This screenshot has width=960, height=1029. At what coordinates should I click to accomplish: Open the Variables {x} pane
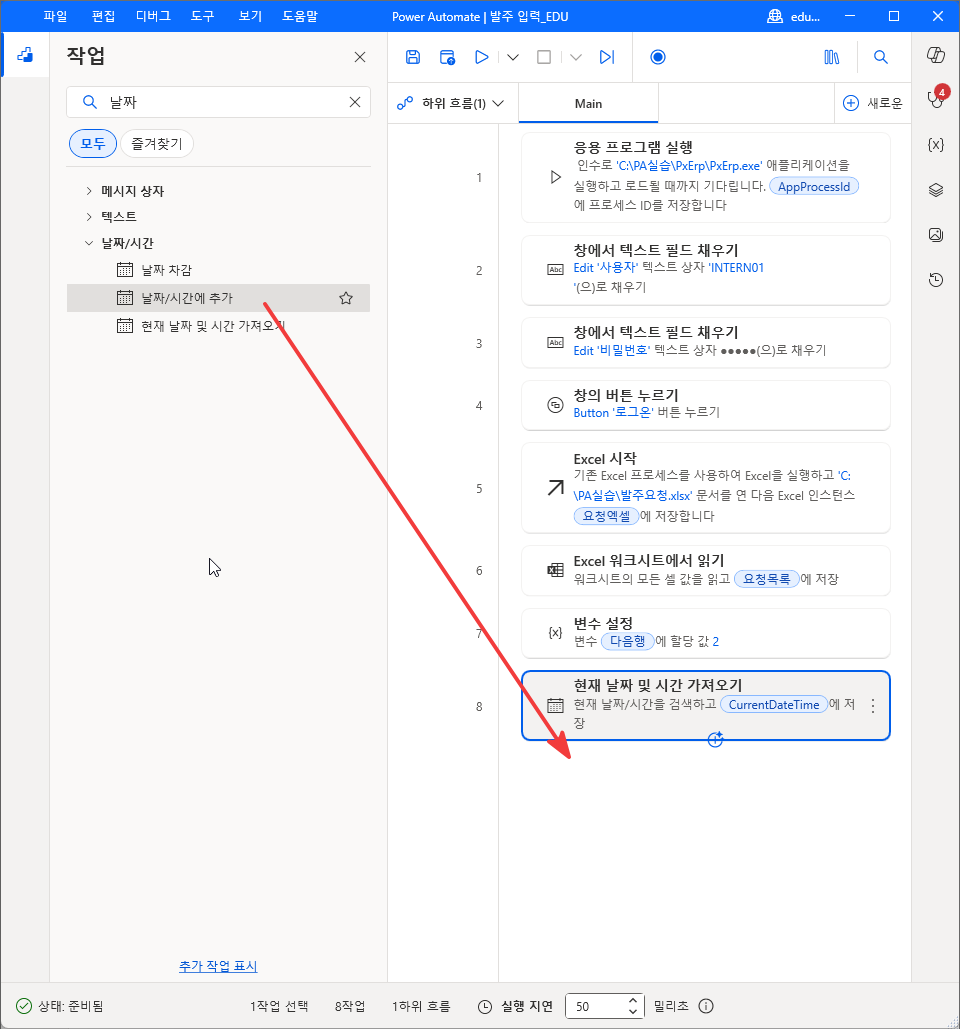click(936, 144)
